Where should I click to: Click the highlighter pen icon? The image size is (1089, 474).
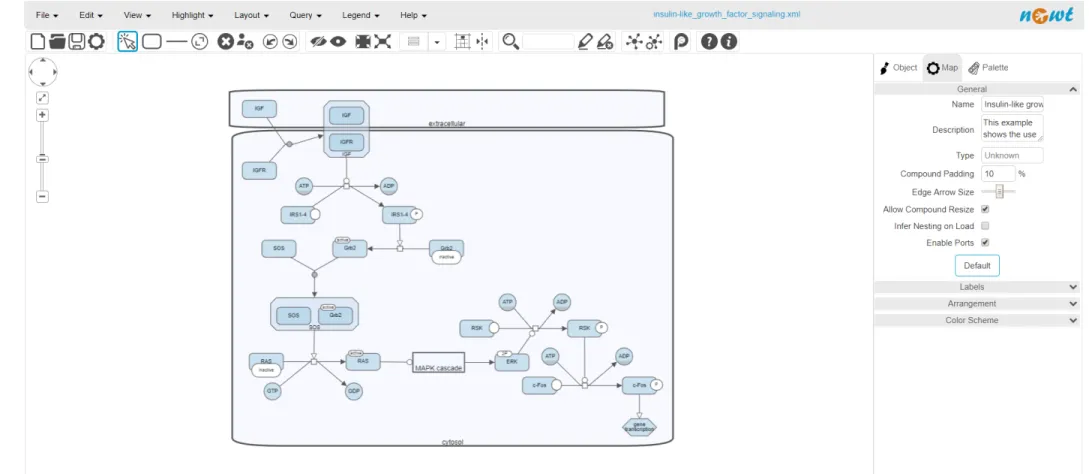(585, 42)
